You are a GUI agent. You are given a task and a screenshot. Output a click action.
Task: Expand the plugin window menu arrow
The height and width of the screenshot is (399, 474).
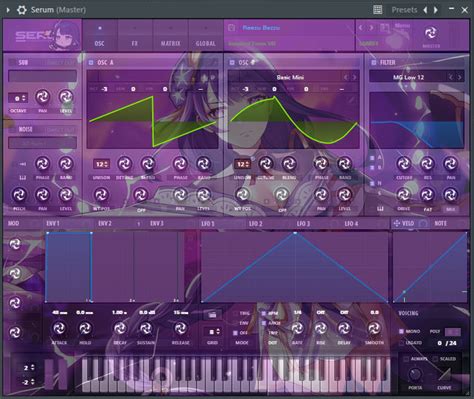click(8, 10)
